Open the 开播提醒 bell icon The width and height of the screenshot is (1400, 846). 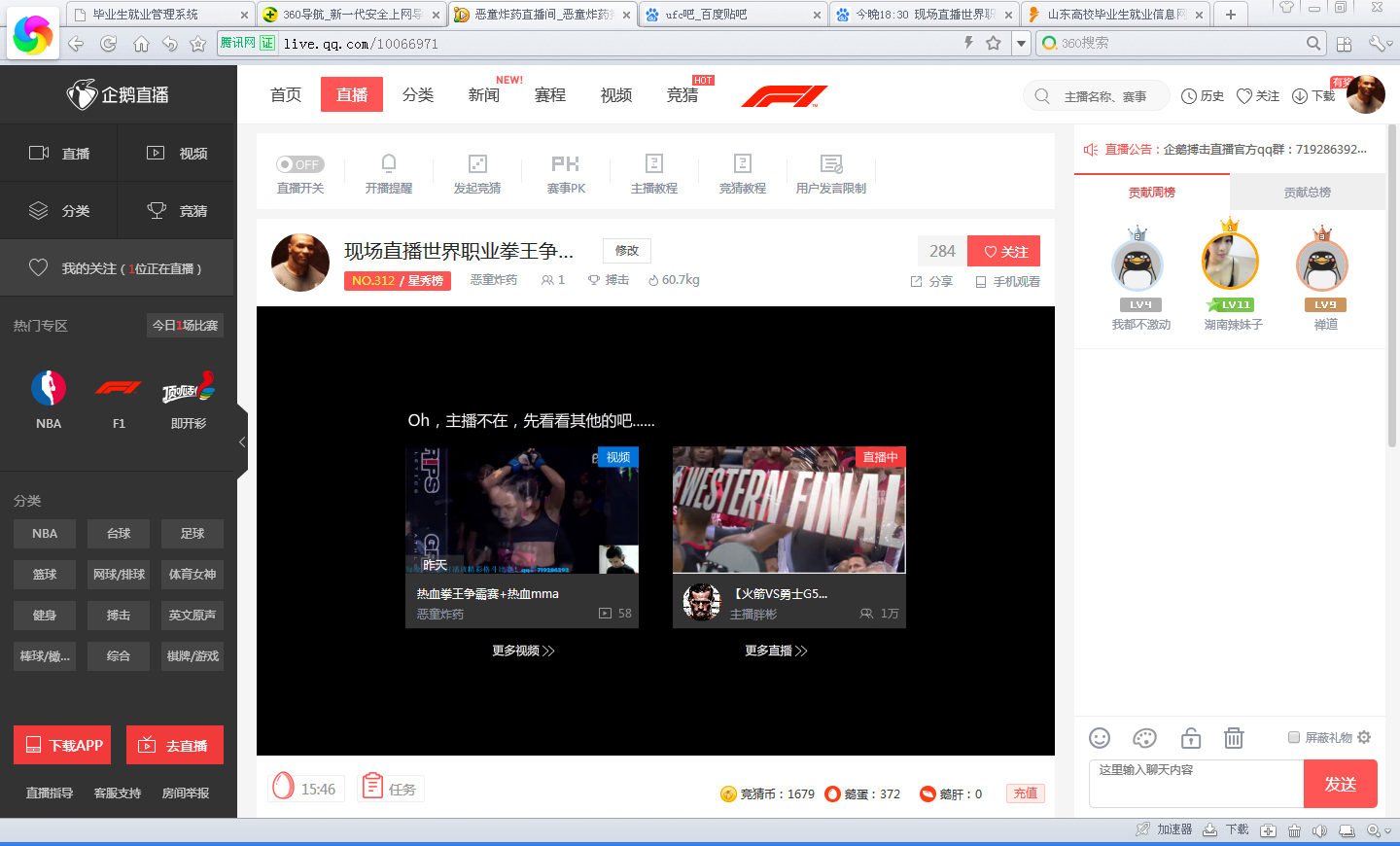coord(389,163)
